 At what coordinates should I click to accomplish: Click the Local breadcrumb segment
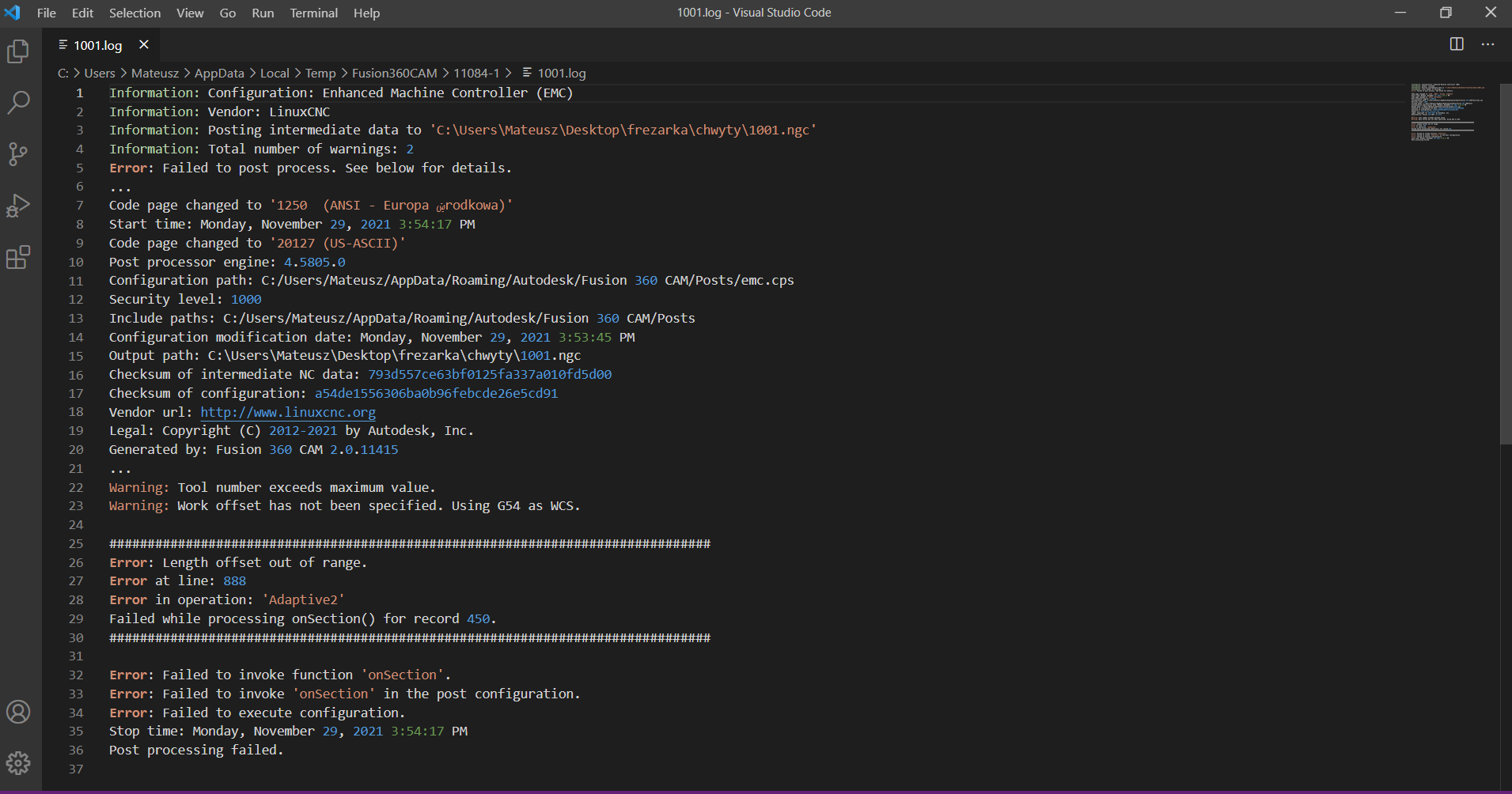(x=275, y=73)
